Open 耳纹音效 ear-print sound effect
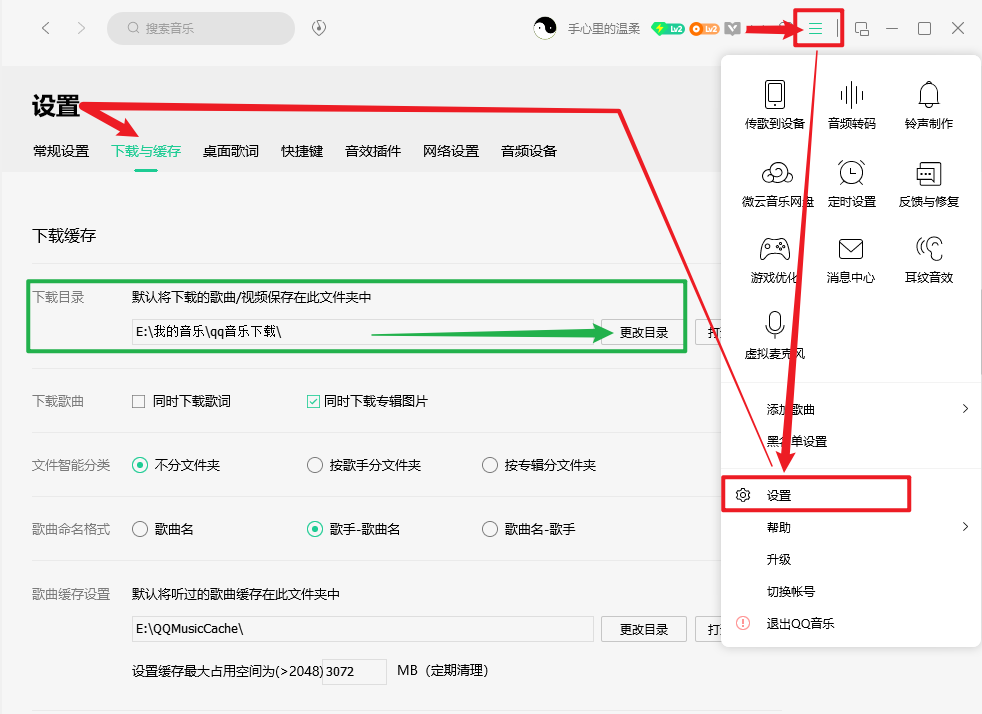 point(929,261)
